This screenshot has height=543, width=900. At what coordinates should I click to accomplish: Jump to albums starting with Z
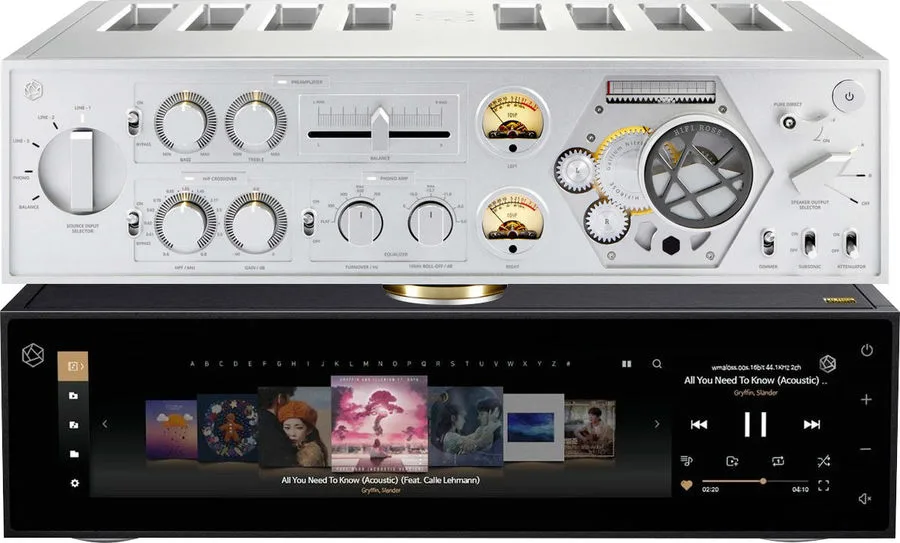pos(554,364)
